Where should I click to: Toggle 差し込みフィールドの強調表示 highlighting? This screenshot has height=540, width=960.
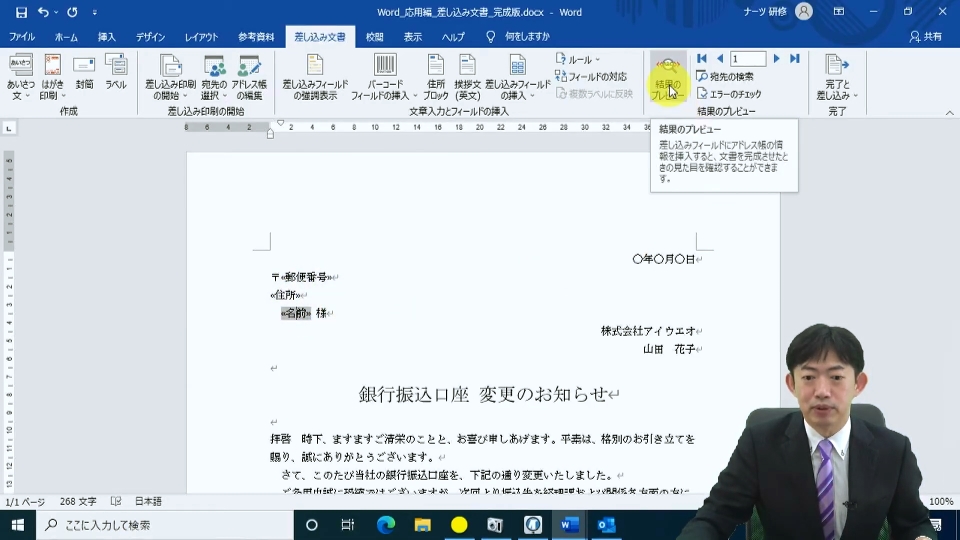coord(315,78)
